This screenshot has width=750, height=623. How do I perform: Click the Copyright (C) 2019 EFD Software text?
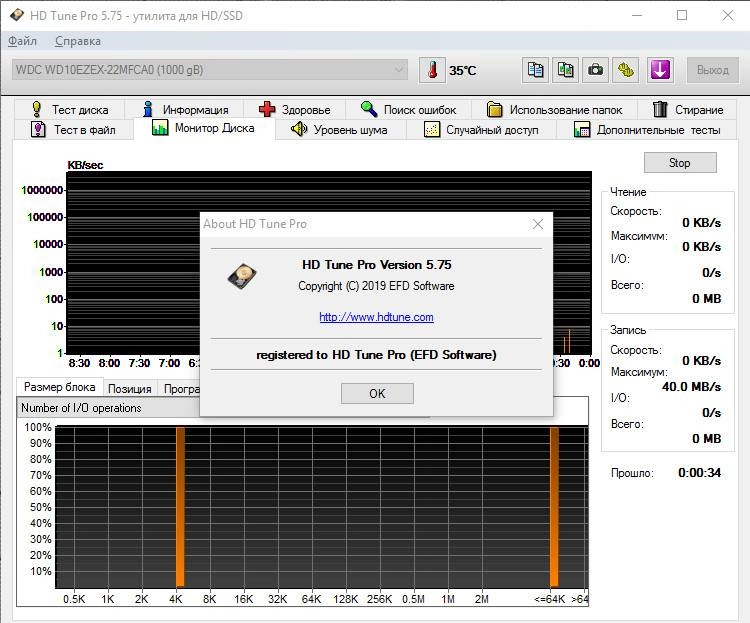pyautogui.click(x=376, y=286)
